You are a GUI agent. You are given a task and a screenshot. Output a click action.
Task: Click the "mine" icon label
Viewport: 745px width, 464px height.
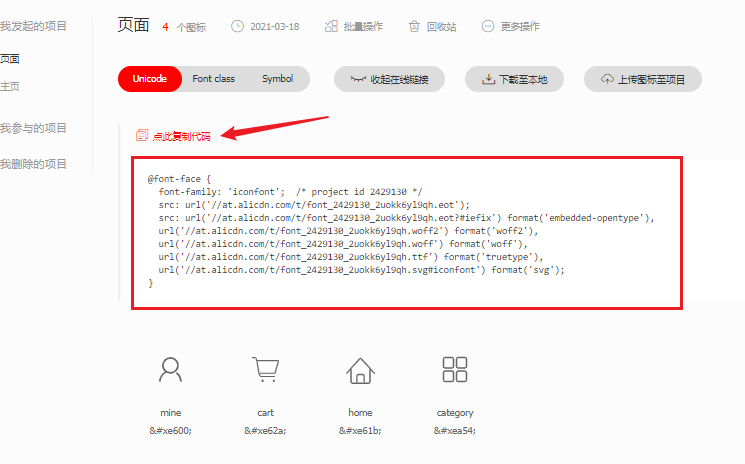point(171,413)
